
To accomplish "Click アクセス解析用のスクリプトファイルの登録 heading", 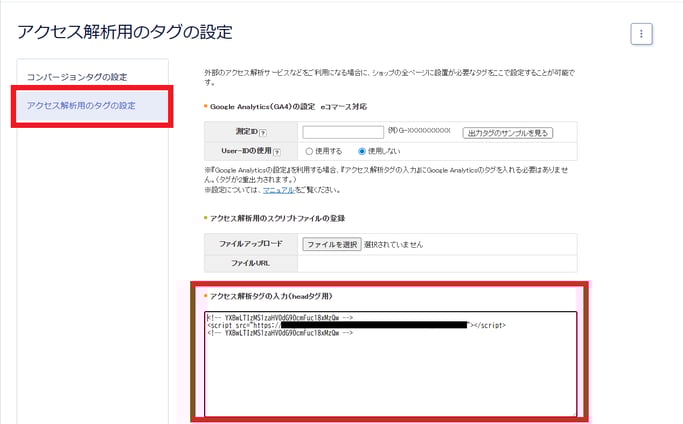I will 277,218.
